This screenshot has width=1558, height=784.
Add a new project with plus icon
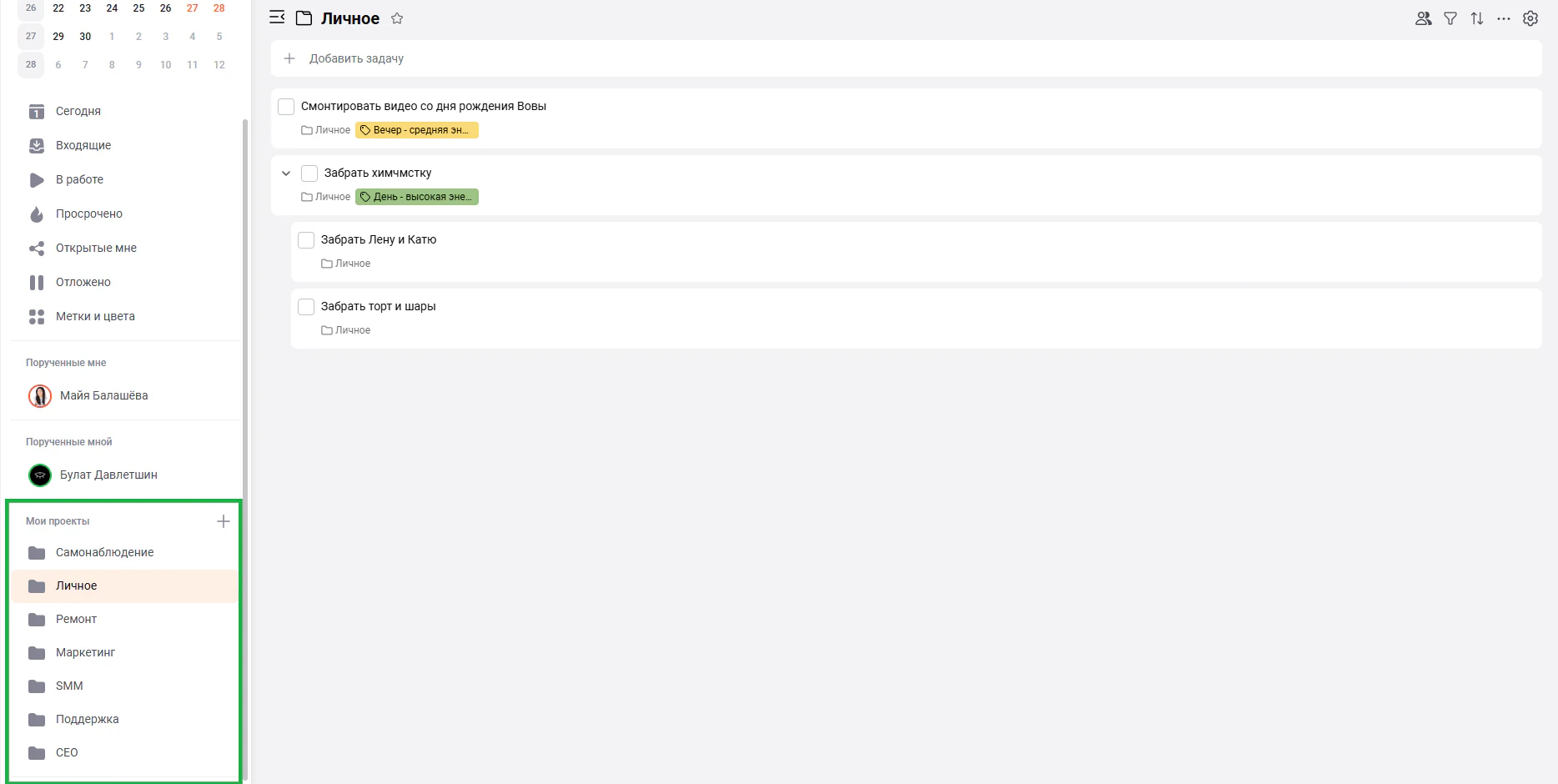(x=223, y=521)
